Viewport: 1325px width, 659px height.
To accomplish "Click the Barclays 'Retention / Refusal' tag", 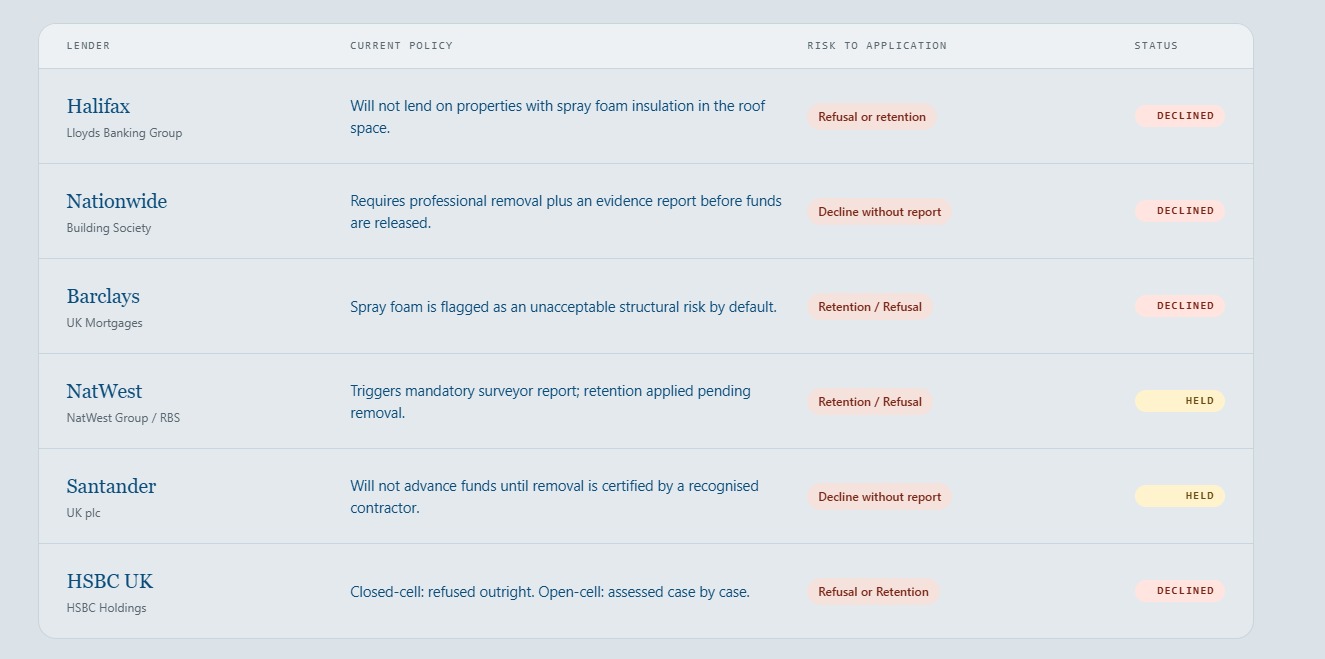I will coord(870,307).
